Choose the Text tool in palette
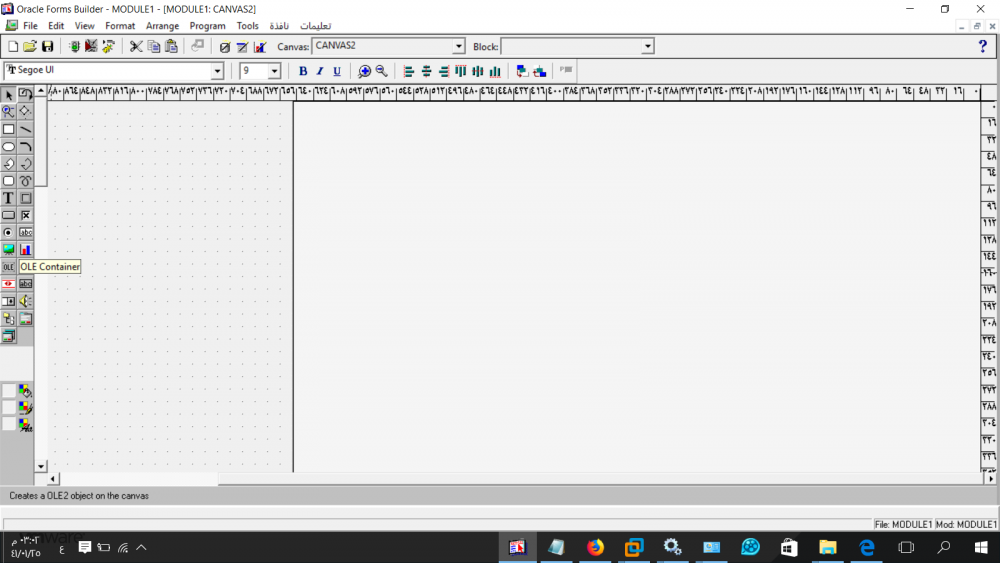 (x=9, y=198)
